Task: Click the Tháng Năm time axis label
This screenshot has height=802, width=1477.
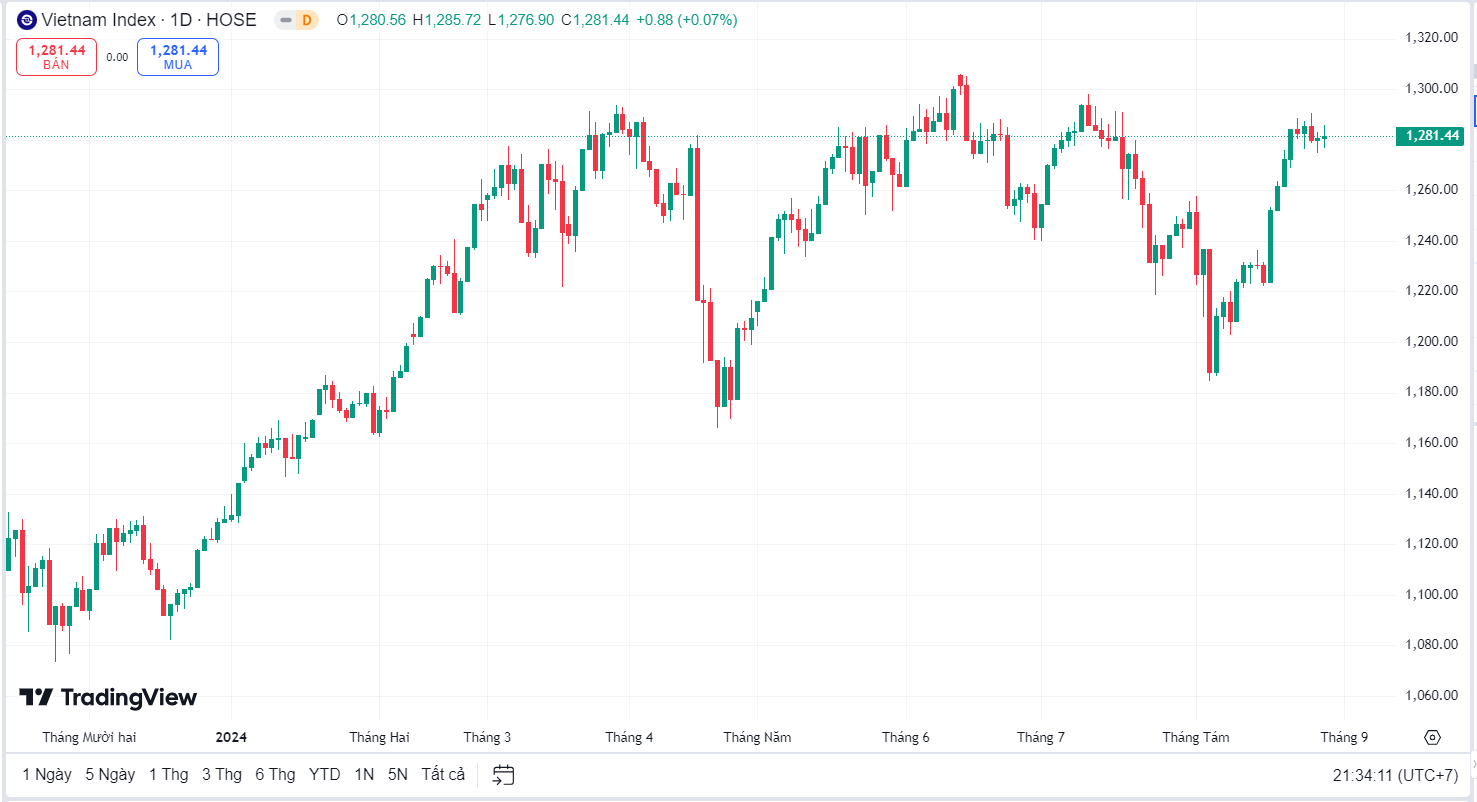Action: tap(757, 738)
